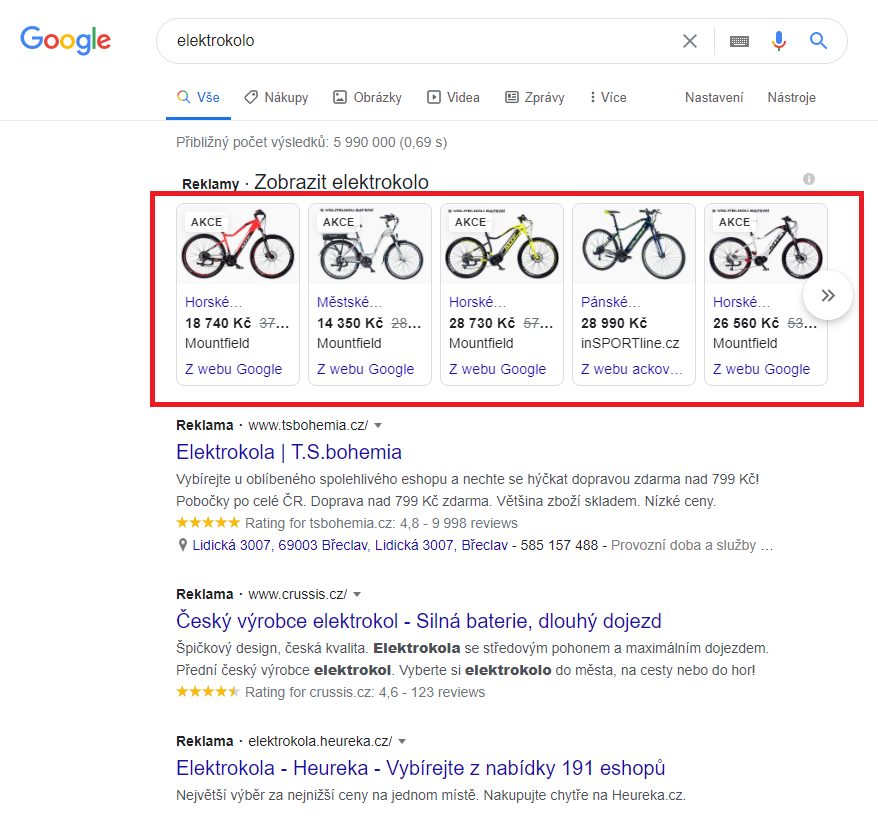Click the location pin icon by Lidická address

click(x=183, y=546)
